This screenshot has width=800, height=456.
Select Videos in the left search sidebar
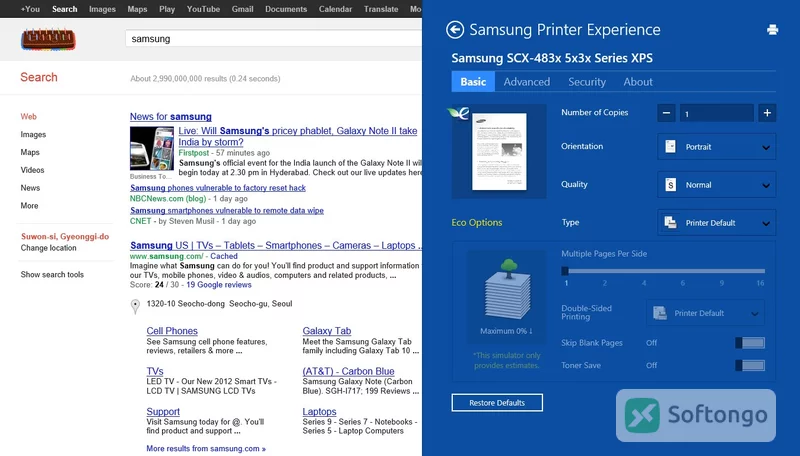[x=32, y=170]
